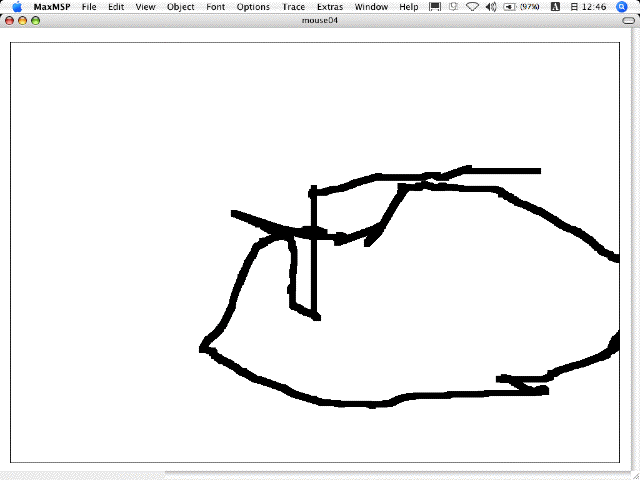This screenshot has width=640, height=480.
Task: Click the display status menu bar icon
Action: [x=435, y=7]
